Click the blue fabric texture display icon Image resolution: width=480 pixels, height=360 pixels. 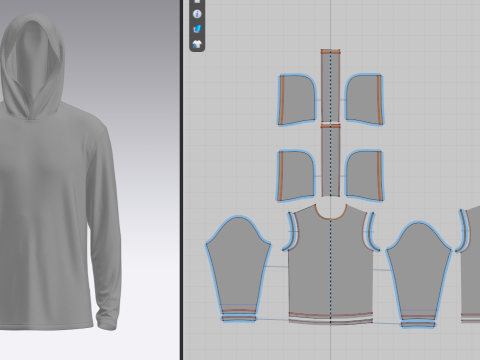pyautogui.click(x=197, y=29)
